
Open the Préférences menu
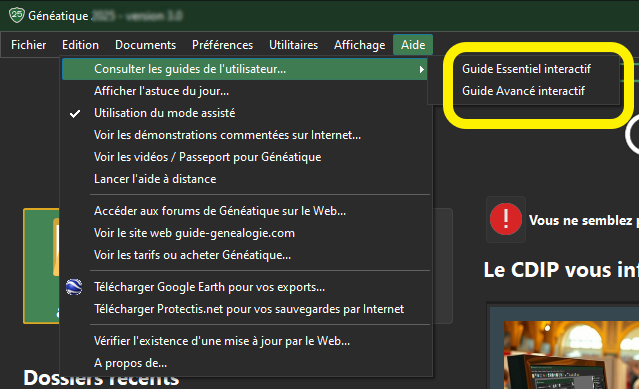click(223, 45)
